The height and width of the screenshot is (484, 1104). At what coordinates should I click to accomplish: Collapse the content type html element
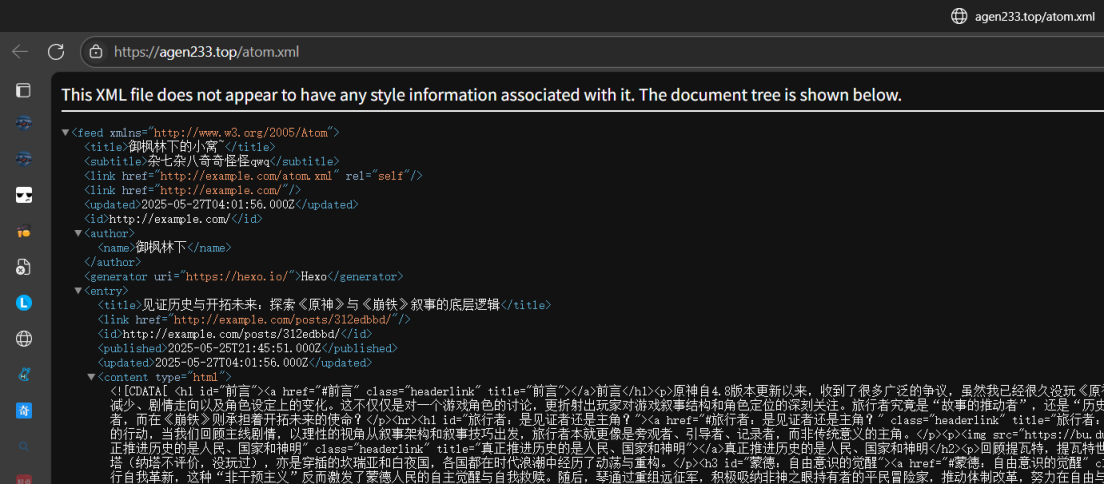tap(91, 377)
